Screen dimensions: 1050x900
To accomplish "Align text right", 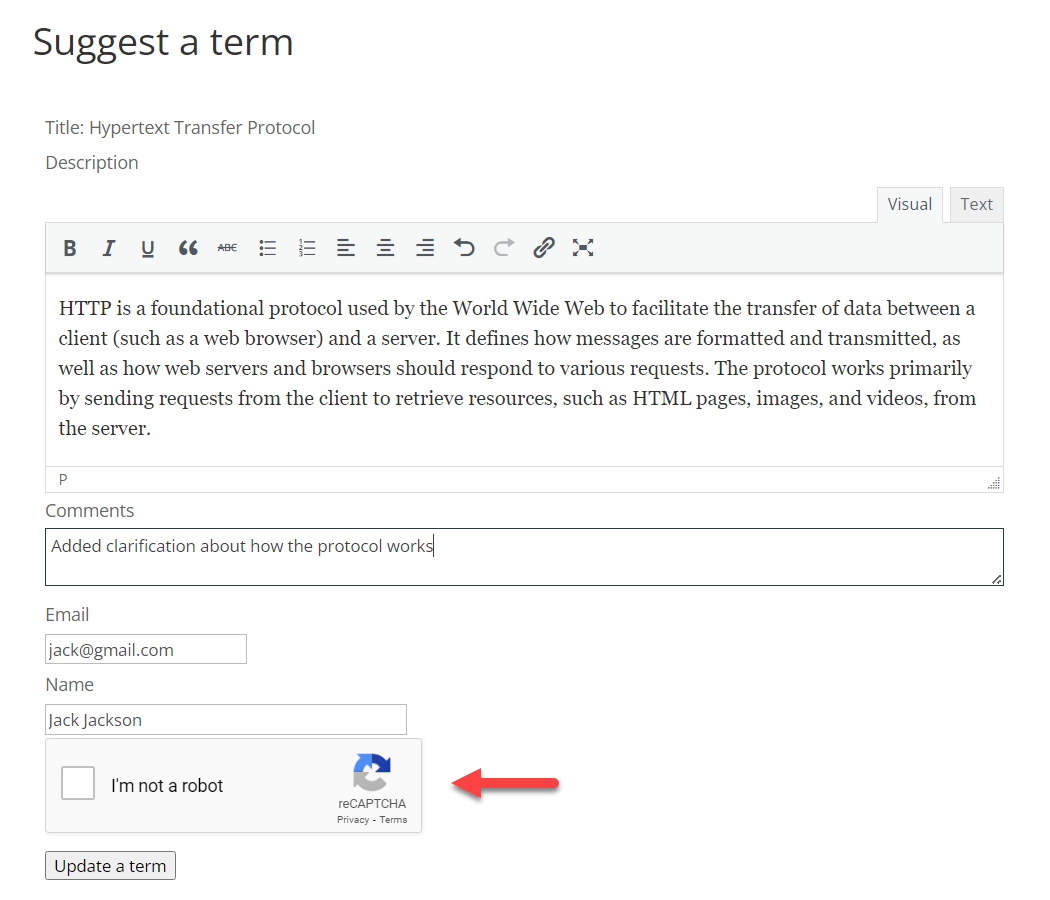I will (x=425, y=248).
